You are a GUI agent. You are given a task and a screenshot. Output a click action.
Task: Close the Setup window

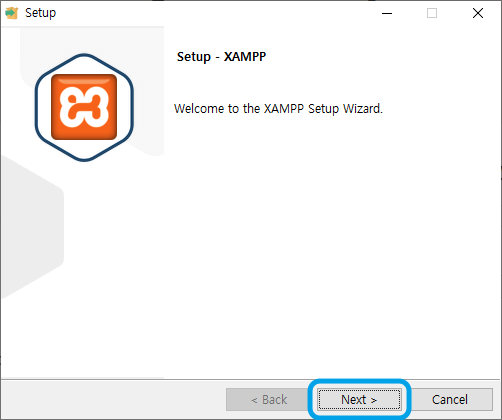[x=478, y=13]
